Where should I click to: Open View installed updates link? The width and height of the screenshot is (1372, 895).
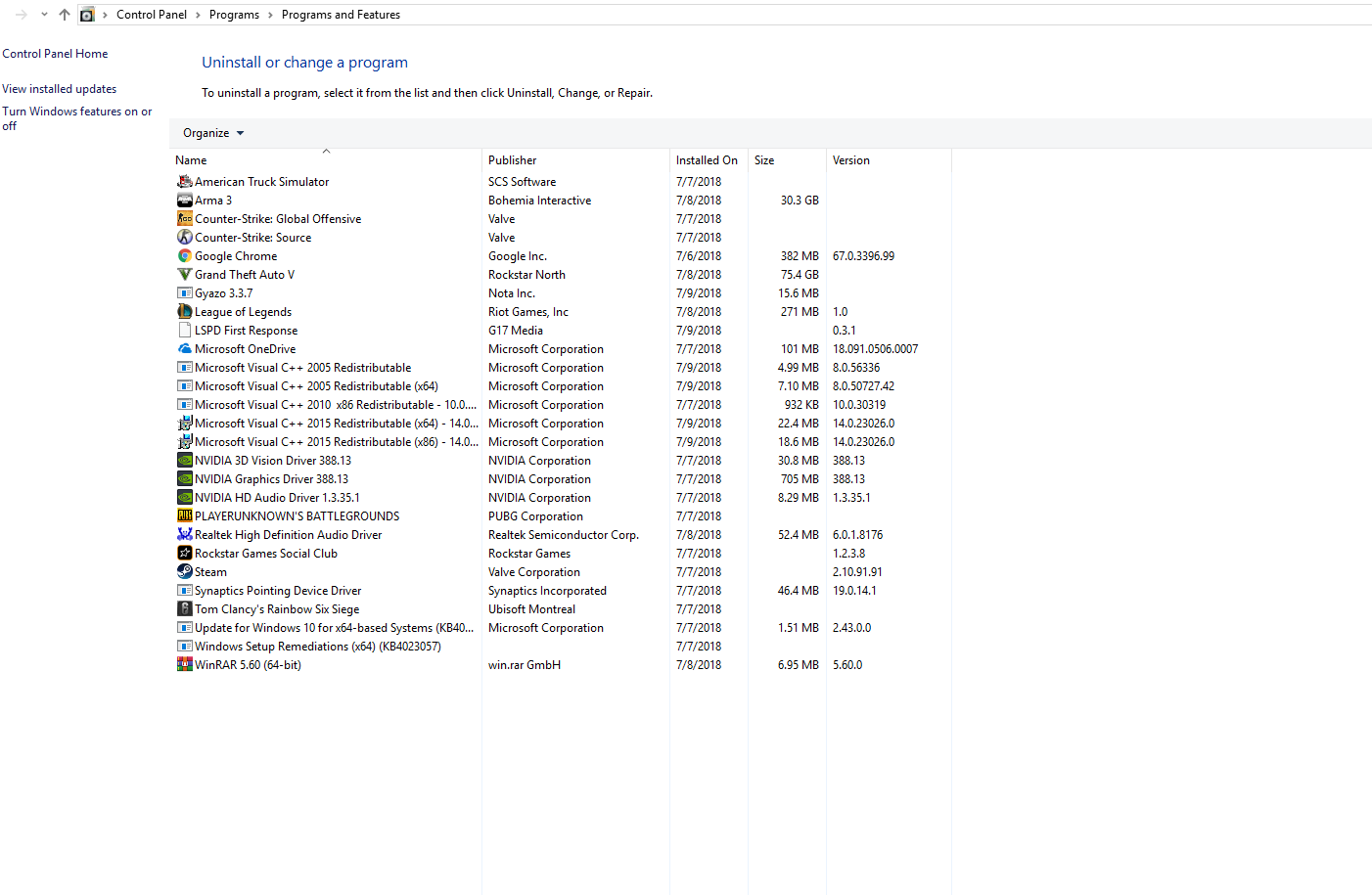click(x=59, y=89)
